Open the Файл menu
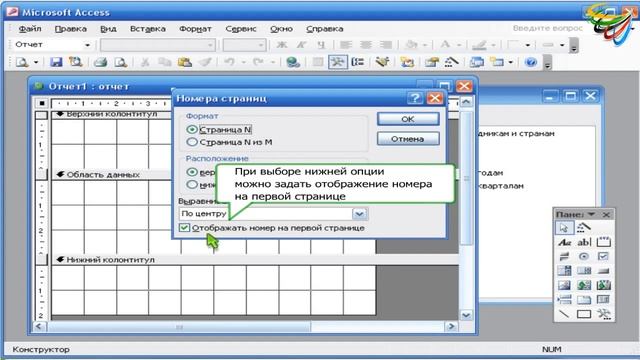 (x=30, y=29)
